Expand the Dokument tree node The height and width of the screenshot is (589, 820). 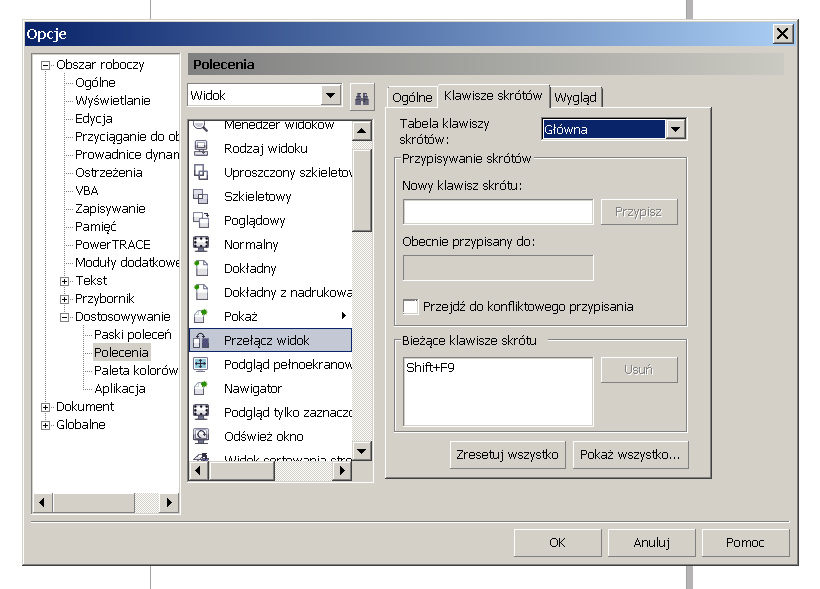[x=46, y=407]
